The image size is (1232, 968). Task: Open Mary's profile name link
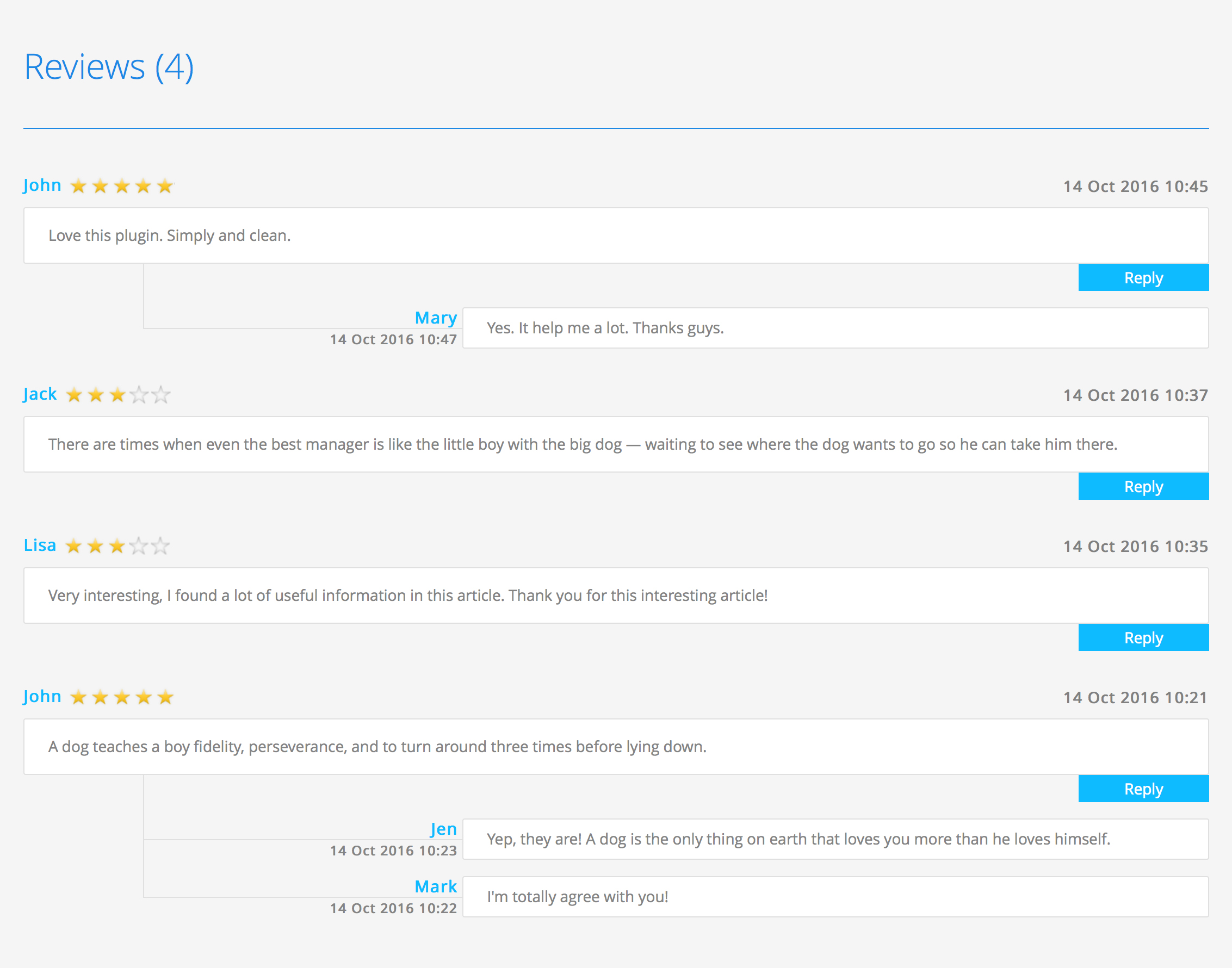click(x=435, y=318)
